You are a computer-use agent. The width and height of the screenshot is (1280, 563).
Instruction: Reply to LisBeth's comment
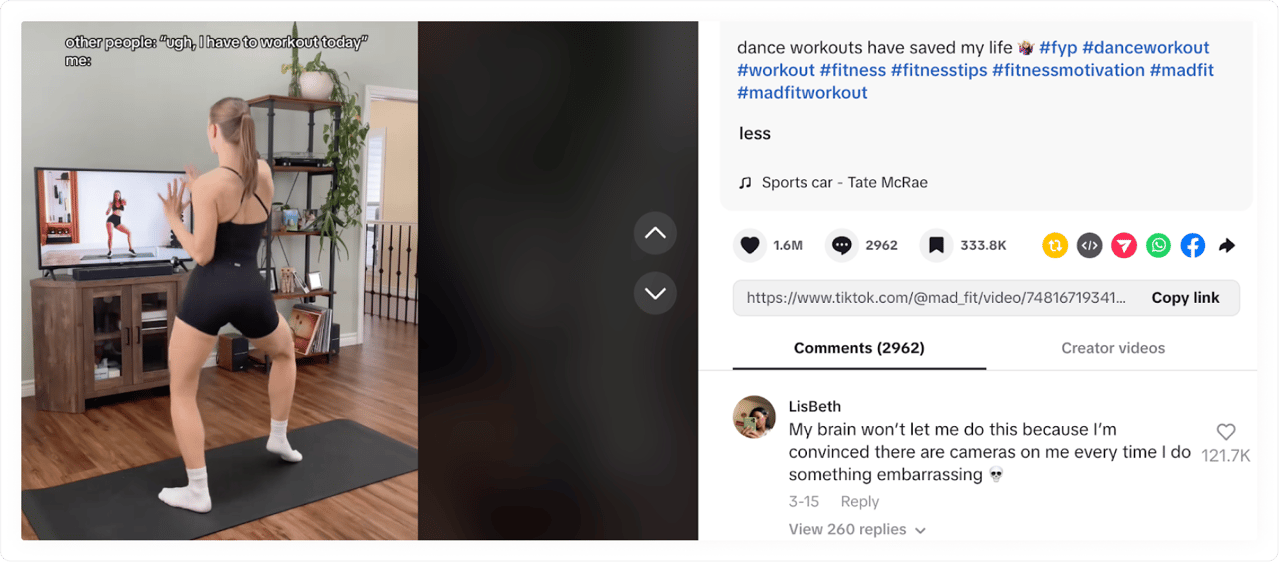point(859,501)
